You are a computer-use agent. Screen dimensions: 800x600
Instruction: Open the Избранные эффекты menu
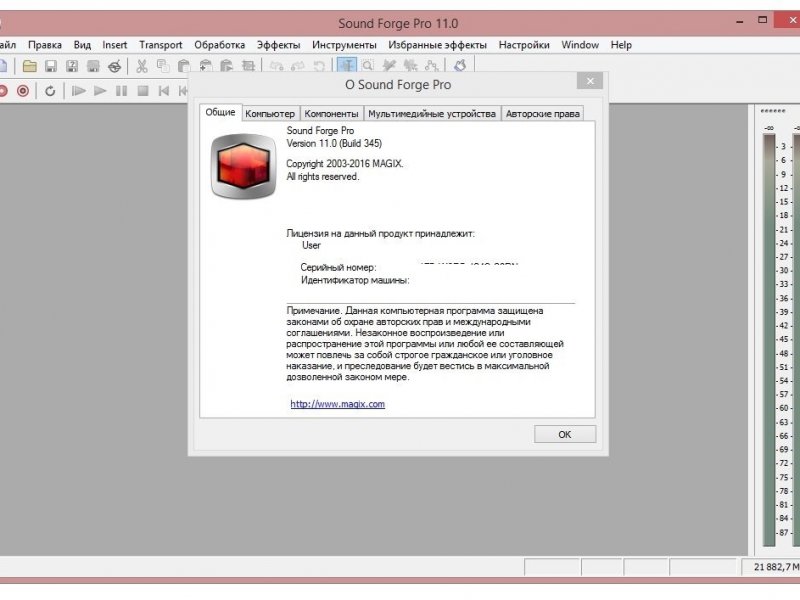[x=437, y=45]
